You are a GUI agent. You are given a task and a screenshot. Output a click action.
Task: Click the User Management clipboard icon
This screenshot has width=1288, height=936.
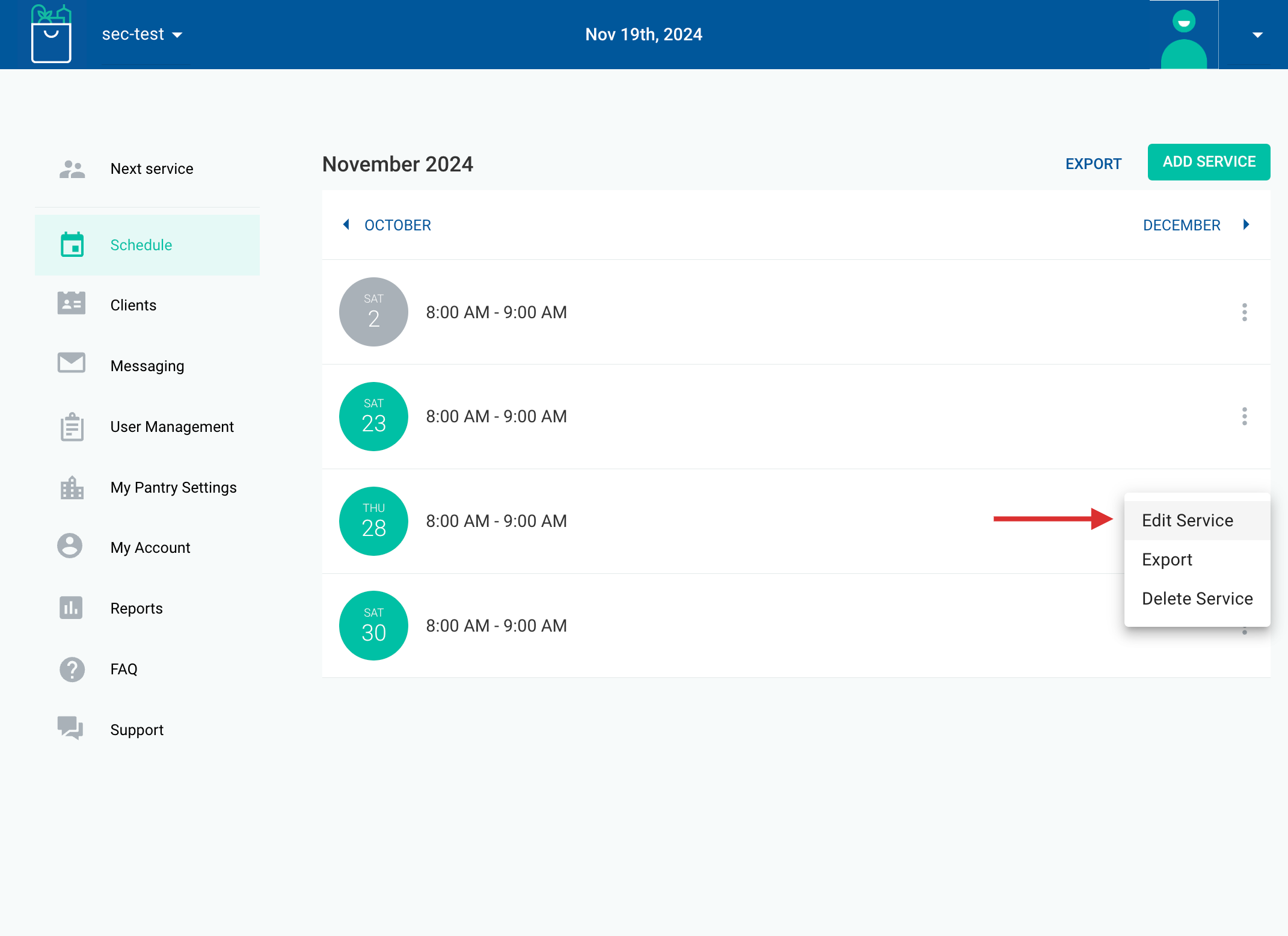point(72,426)
